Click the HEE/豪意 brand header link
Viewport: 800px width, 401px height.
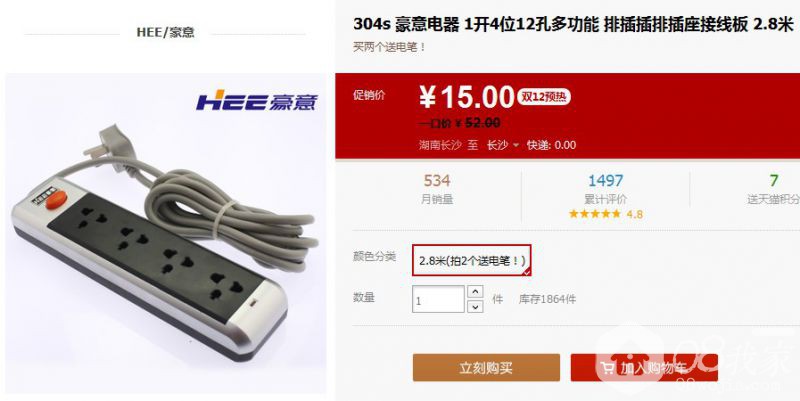[165, 33]
